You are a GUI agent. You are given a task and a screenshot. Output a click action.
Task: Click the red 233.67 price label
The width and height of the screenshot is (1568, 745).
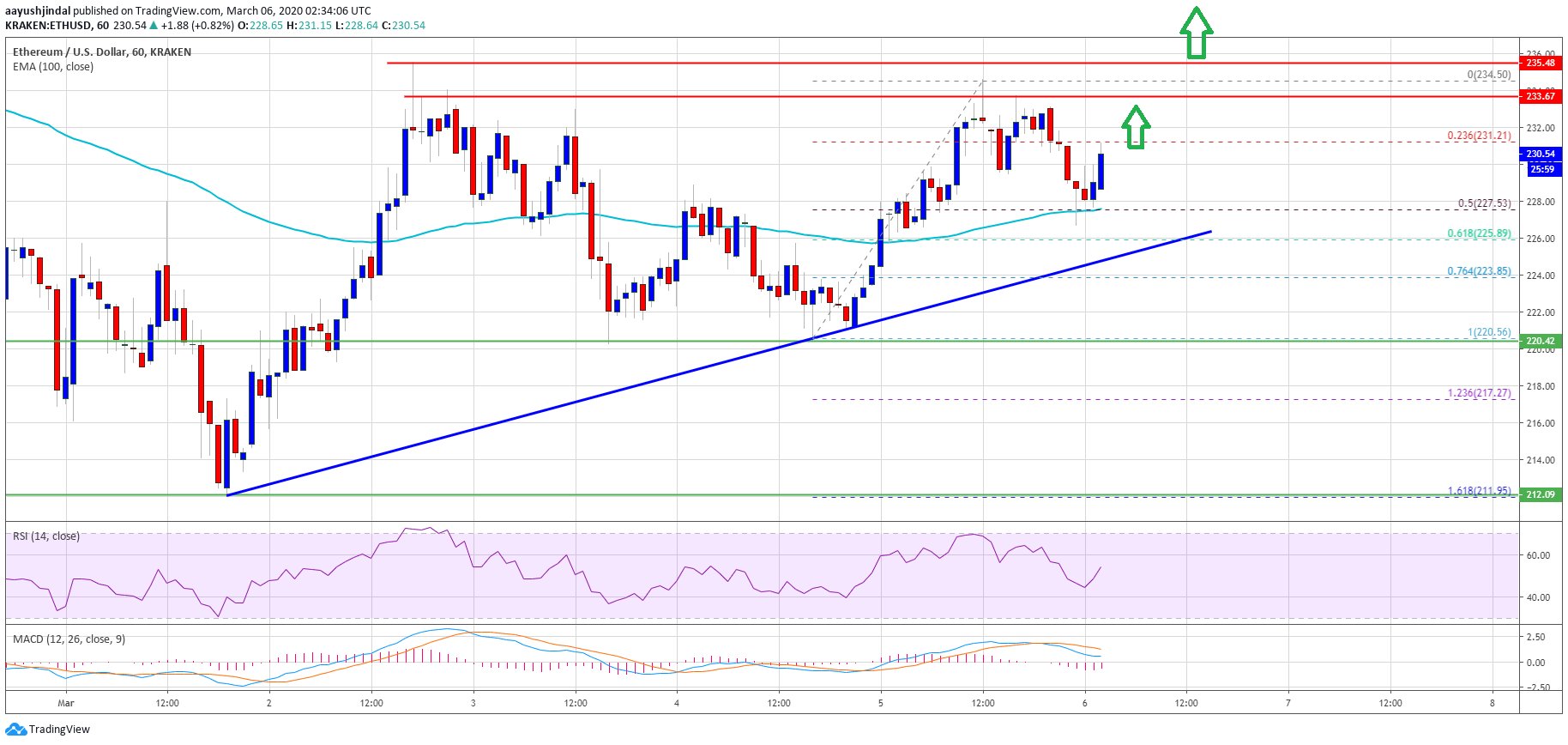click(1541, 96)
